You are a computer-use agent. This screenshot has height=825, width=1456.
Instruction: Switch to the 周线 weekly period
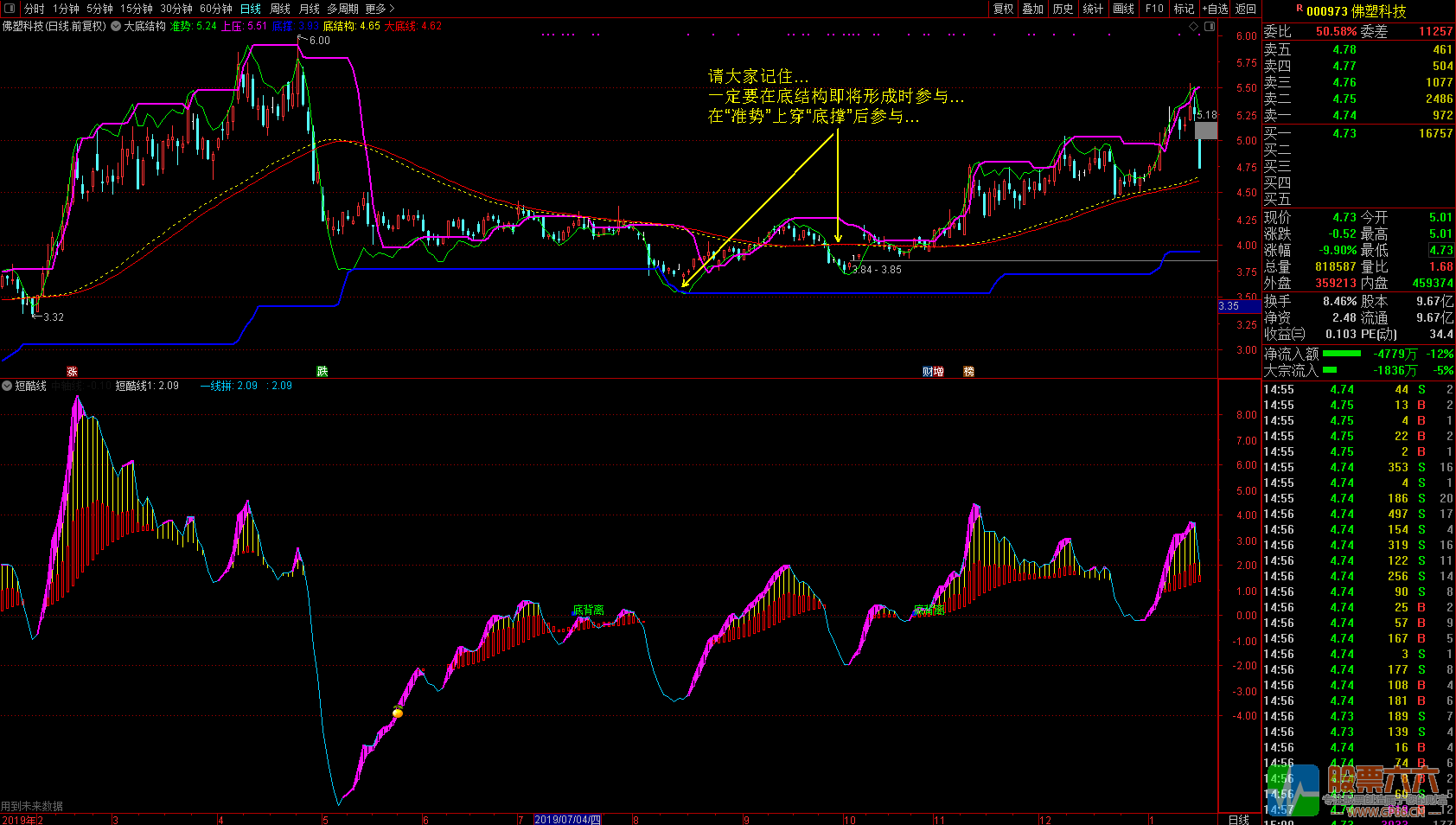pos(280,9)
